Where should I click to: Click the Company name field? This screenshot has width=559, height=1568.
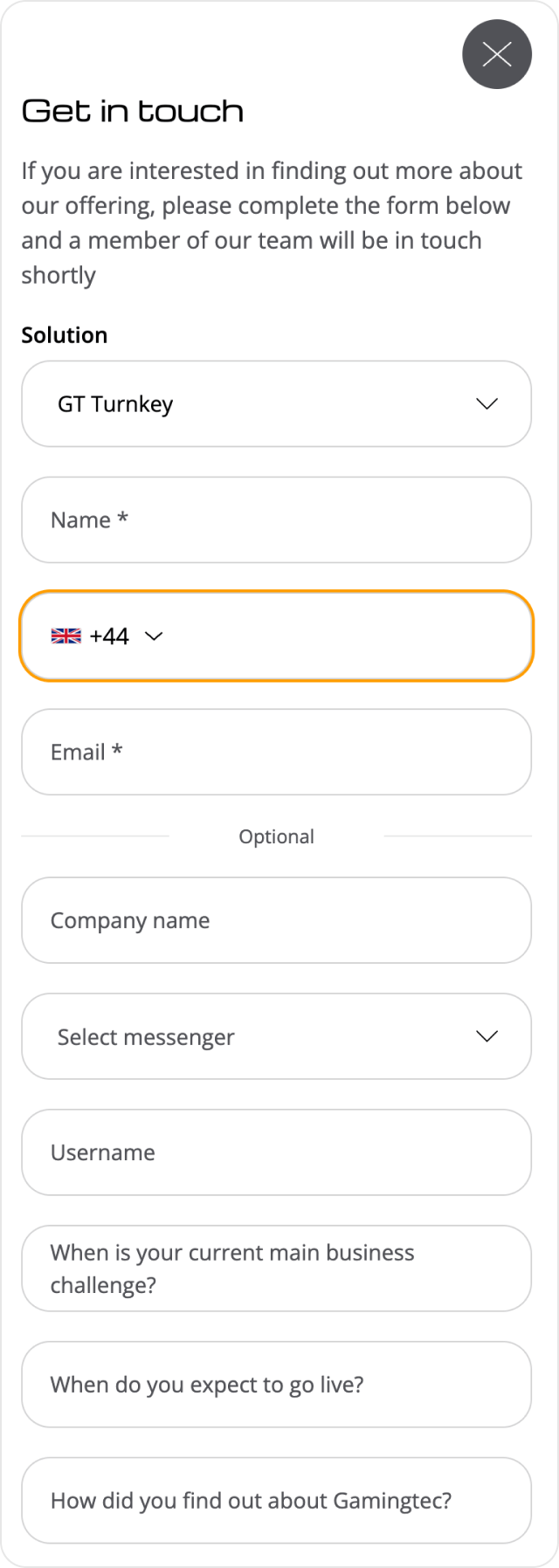[276, 921]
